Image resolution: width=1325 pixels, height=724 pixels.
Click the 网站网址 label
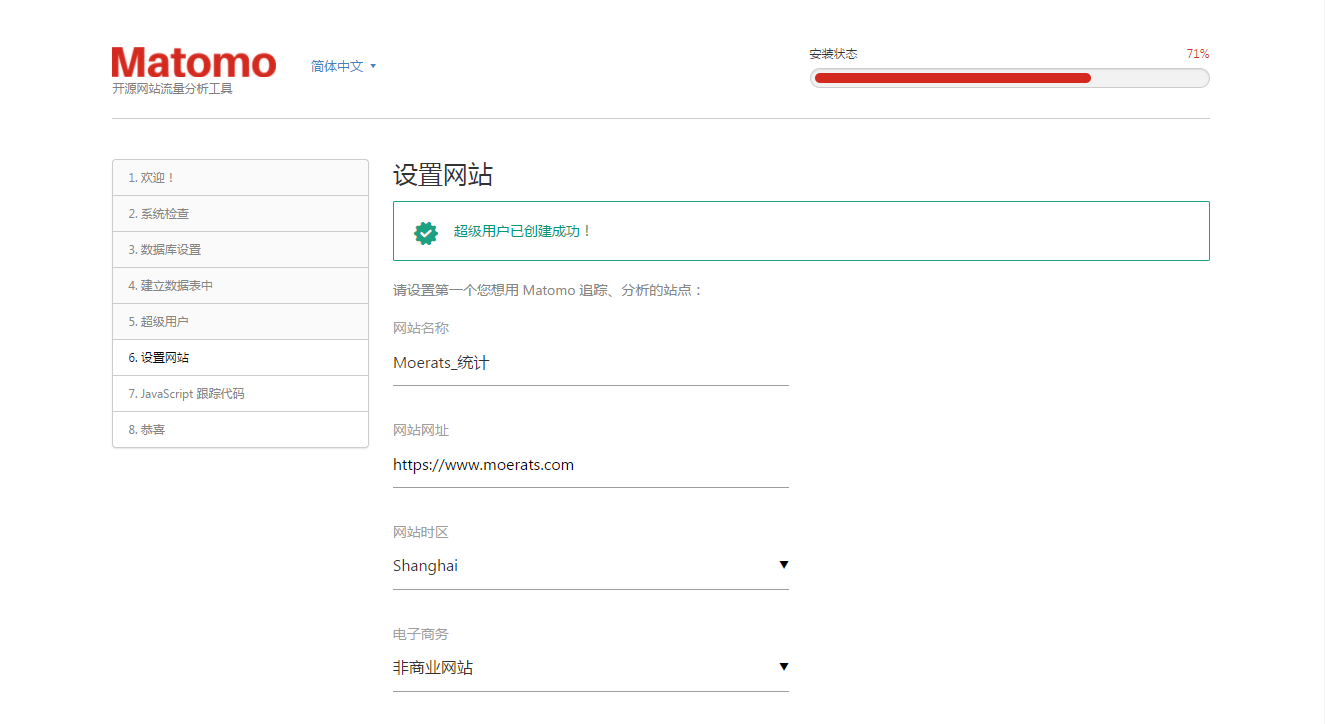point(421,430)
